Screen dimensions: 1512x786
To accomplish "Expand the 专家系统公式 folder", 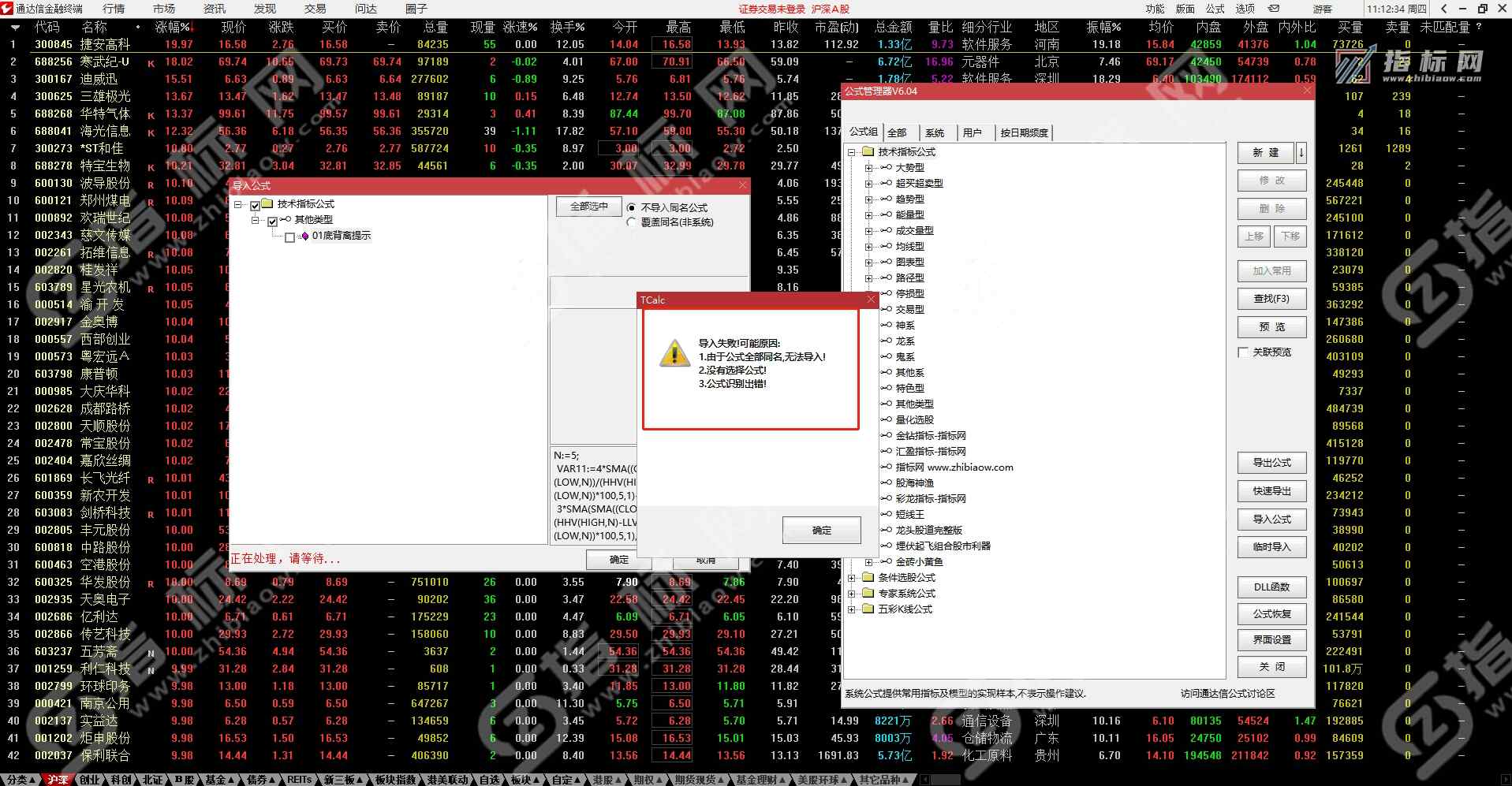I will (x=851, y=593).
